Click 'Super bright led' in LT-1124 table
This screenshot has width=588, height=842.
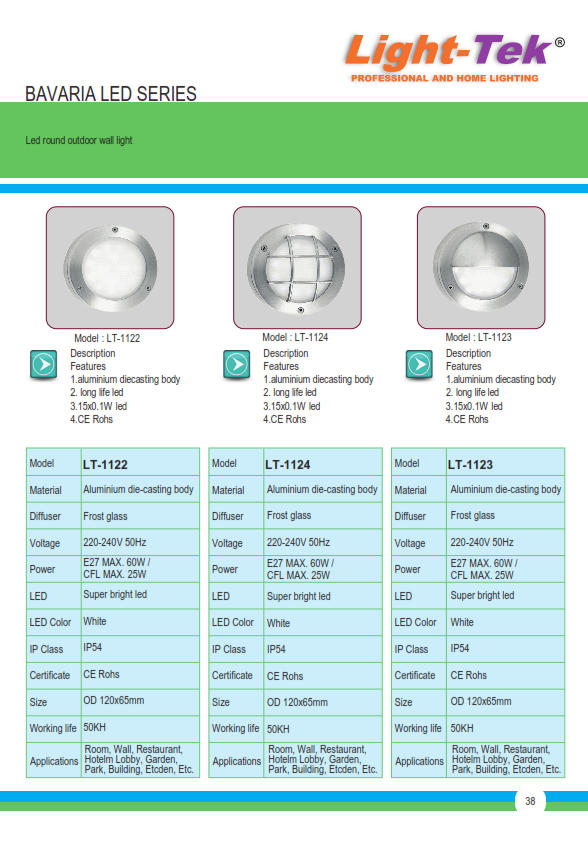pyautogui.click(x=299, y=597)
